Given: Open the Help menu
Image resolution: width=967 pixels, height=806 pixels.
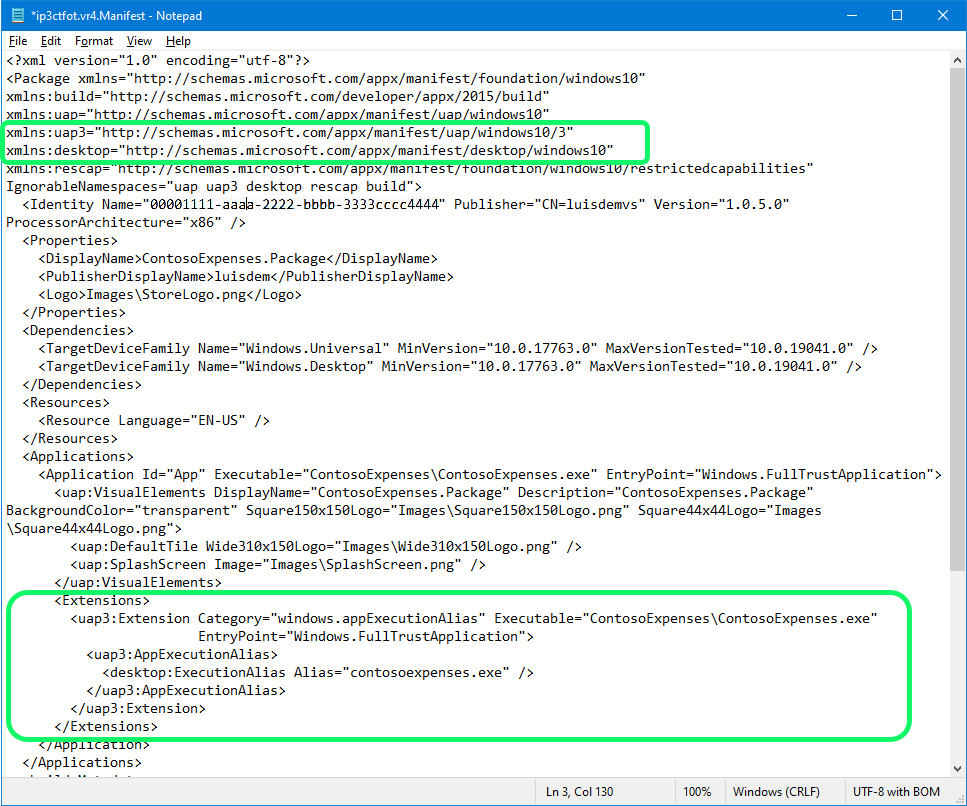Looking at the screenshot, I should [178, 41].
